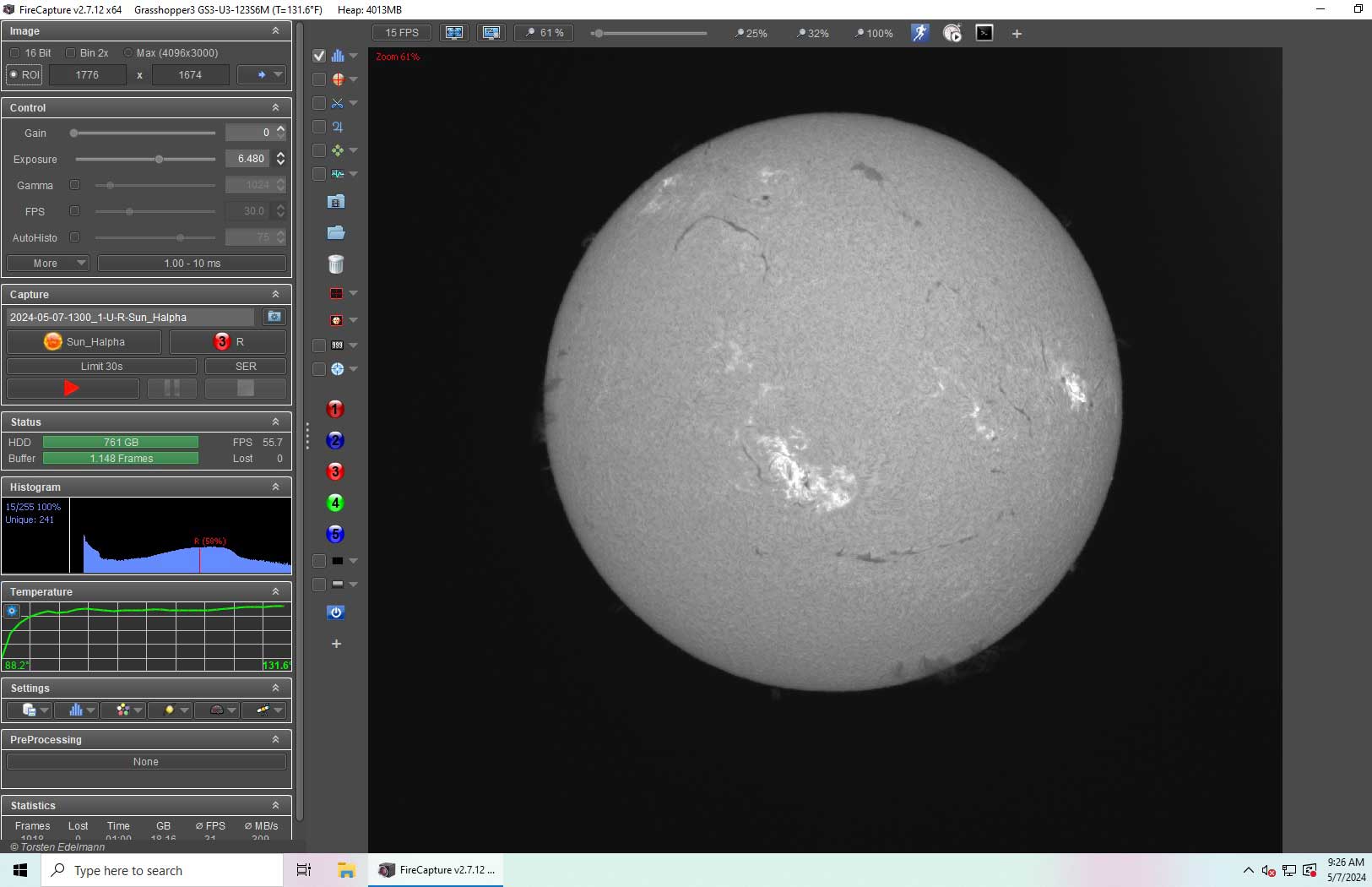Select the ROI radio button

(14, 75)
